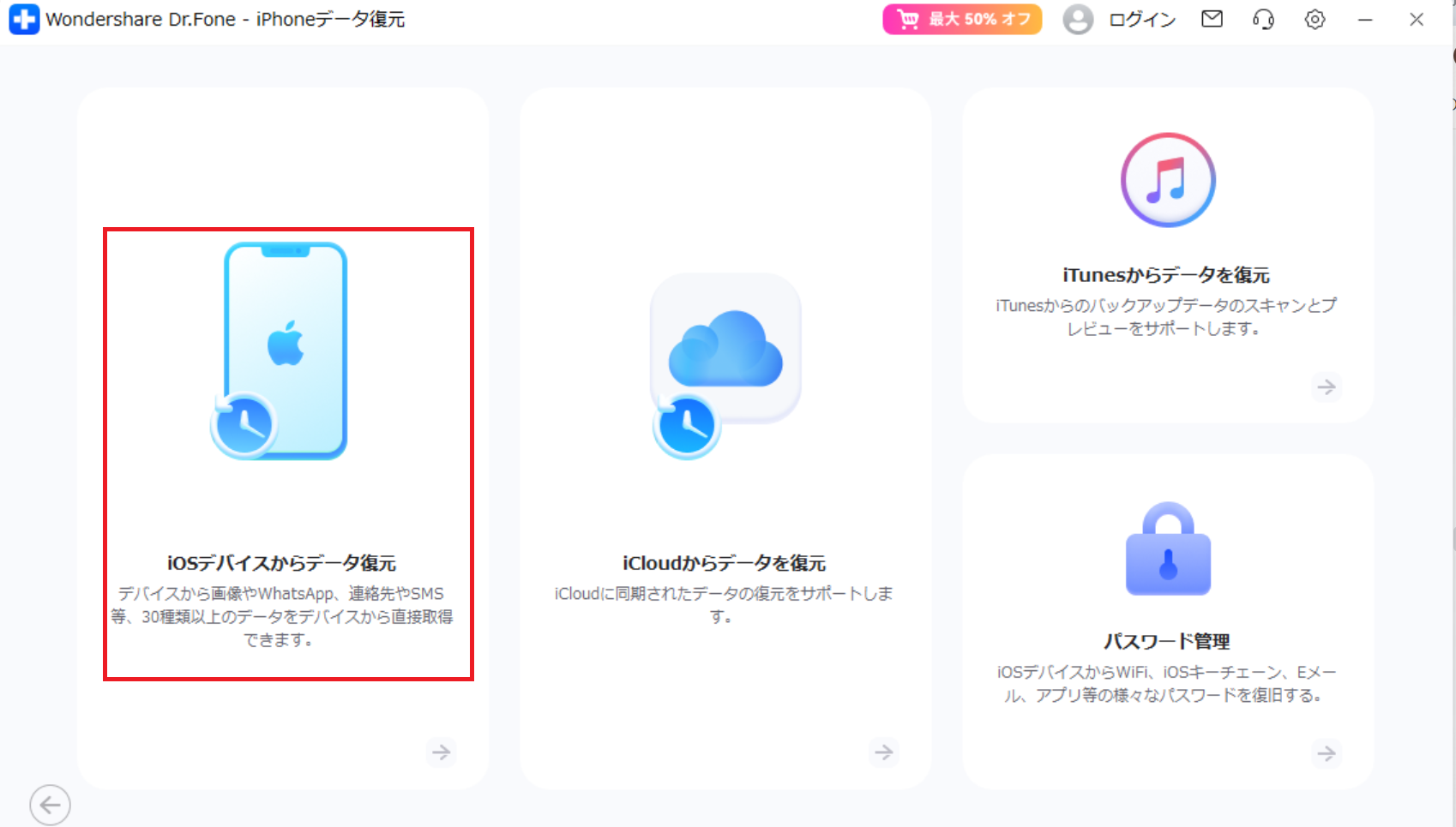Screen dimensions: 1456x827
Task: Click the ログイン login link
Action: [x=1142, y=19]
